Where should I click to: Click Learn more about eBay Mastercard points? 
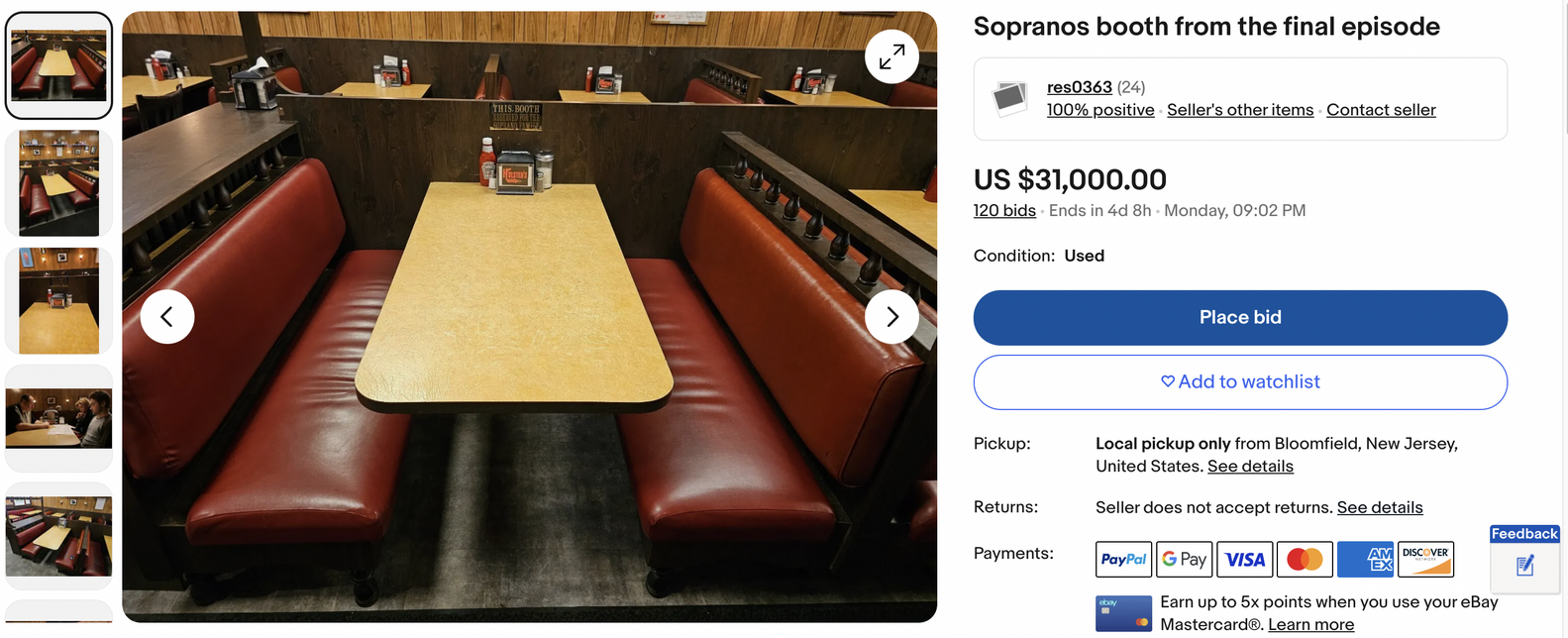coord(1311,624)
